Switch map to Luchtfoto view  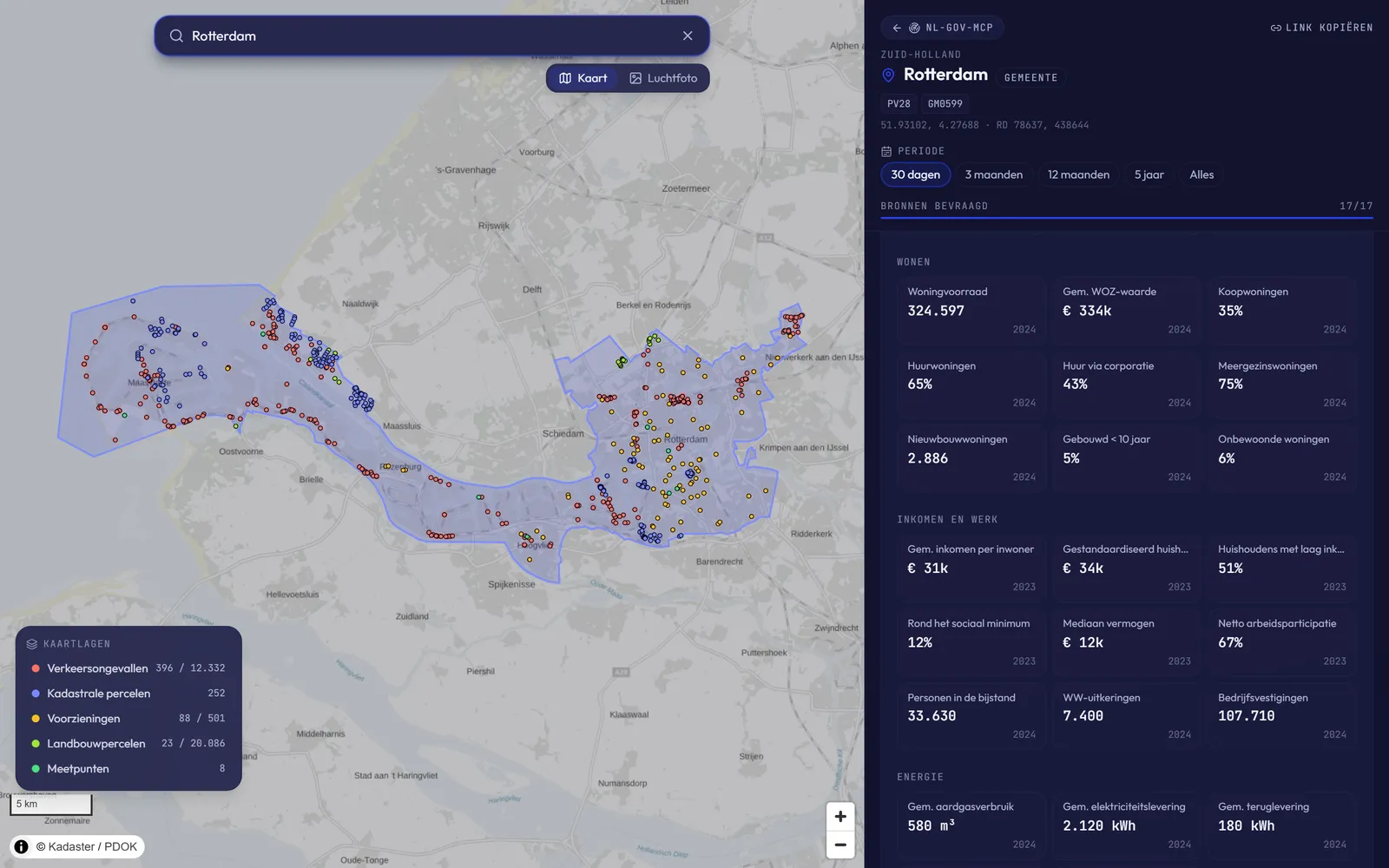pos(663,78)
